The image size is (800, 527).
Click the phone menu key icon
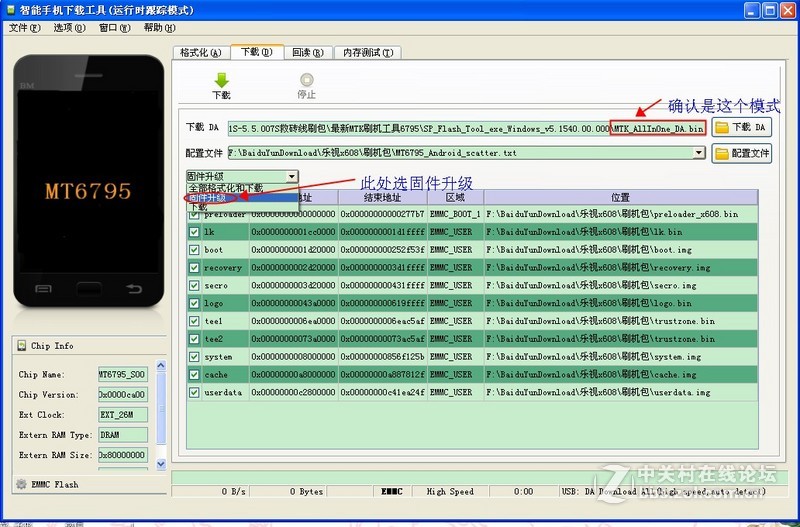[x=43, y=289]
